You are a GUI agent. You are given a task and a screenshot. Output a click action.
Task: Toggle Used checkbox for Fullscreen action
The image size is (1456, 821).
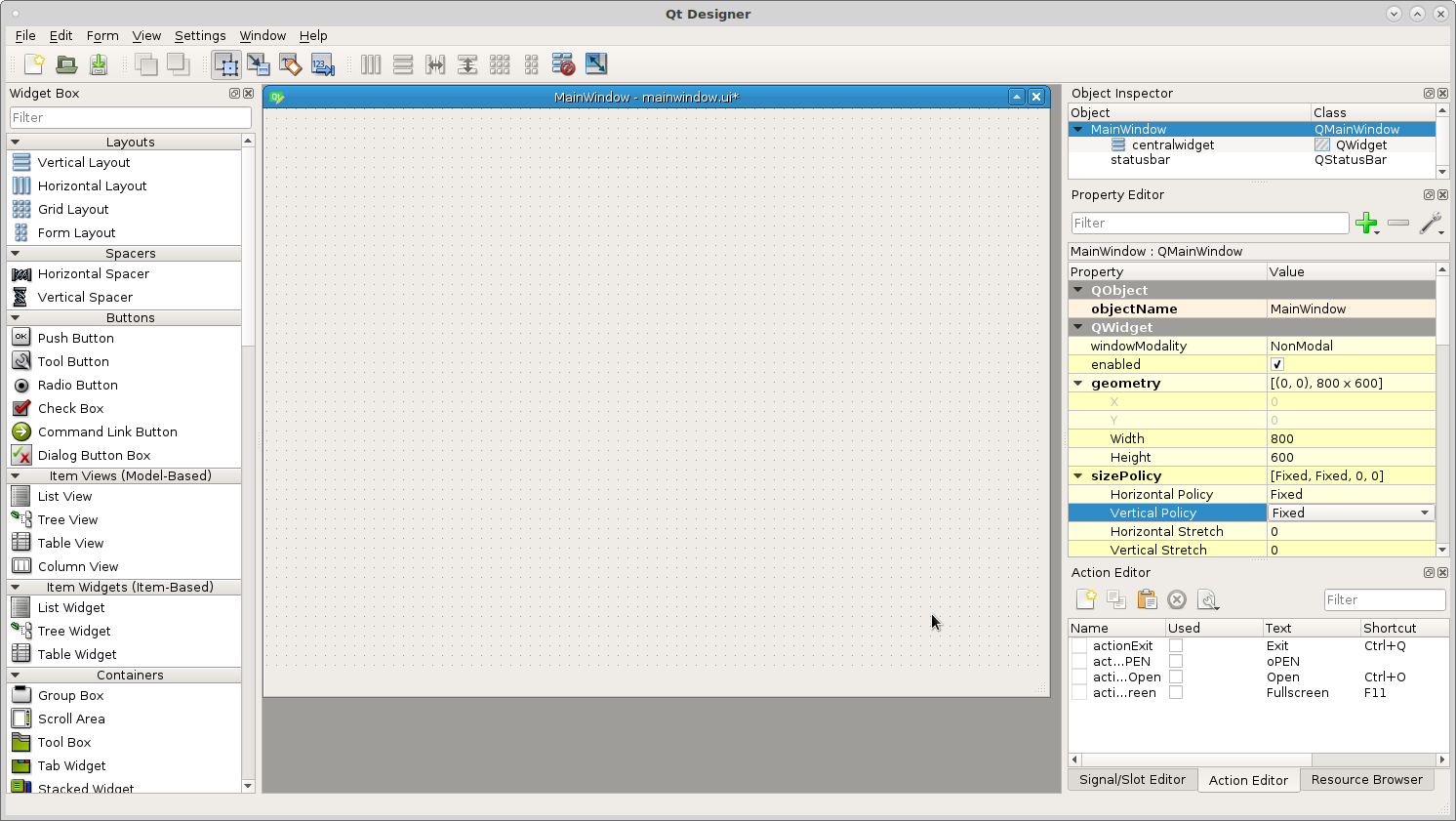tap(1176, 692)
